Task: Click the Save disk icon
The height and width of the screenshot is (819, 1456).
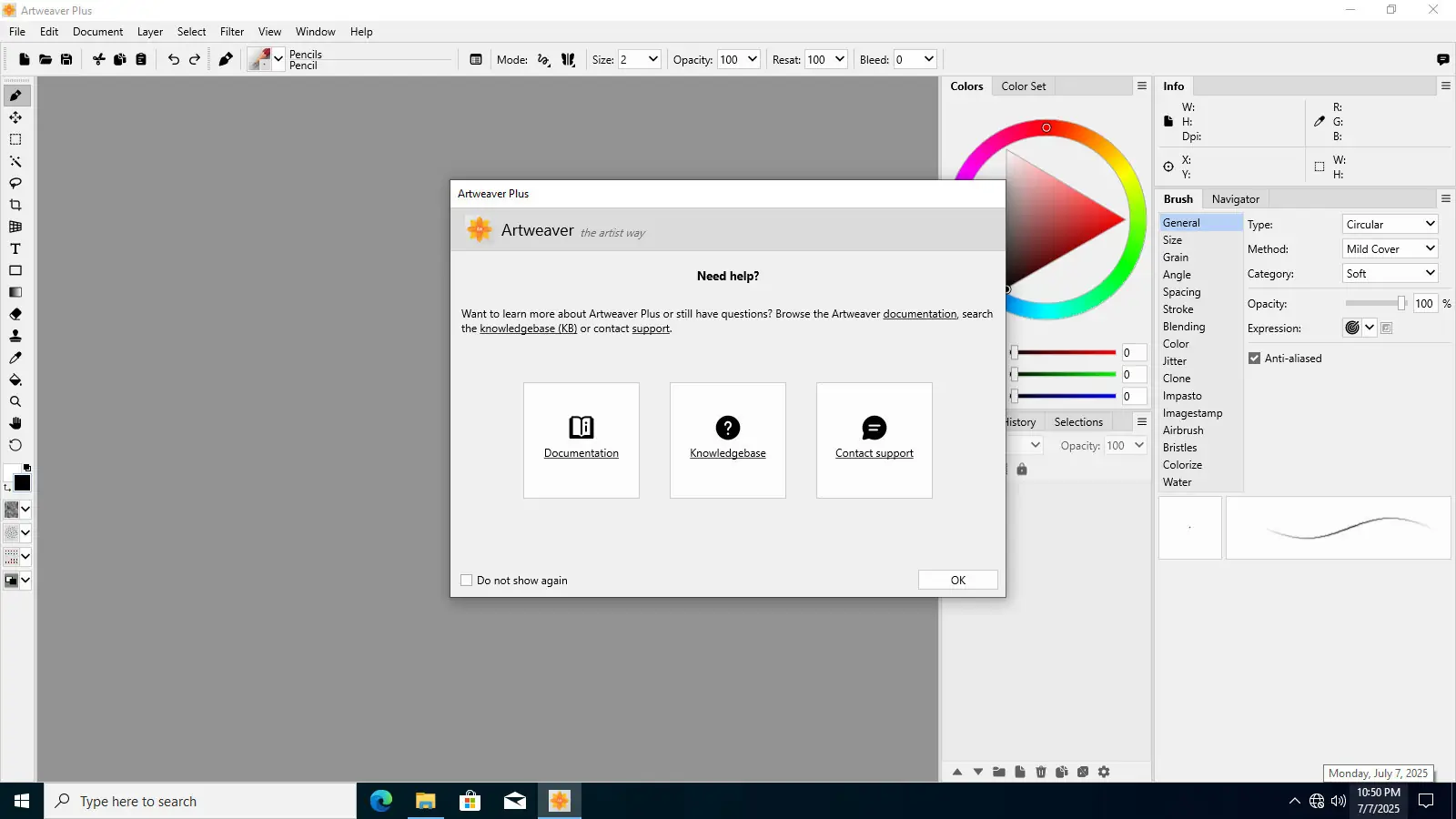Action: coord(66,59)
